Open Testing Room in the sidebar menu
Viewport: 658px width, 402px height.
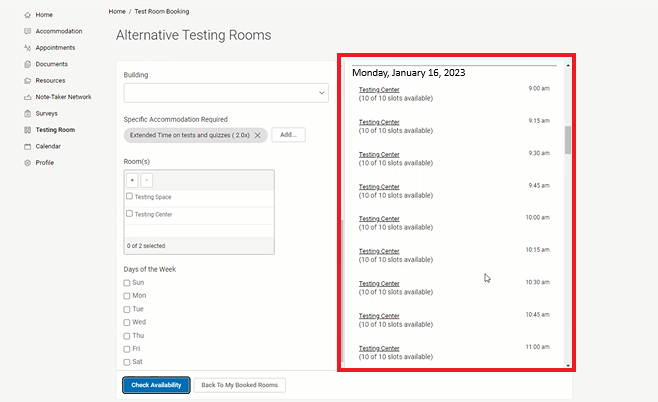(x=54, y=130)
